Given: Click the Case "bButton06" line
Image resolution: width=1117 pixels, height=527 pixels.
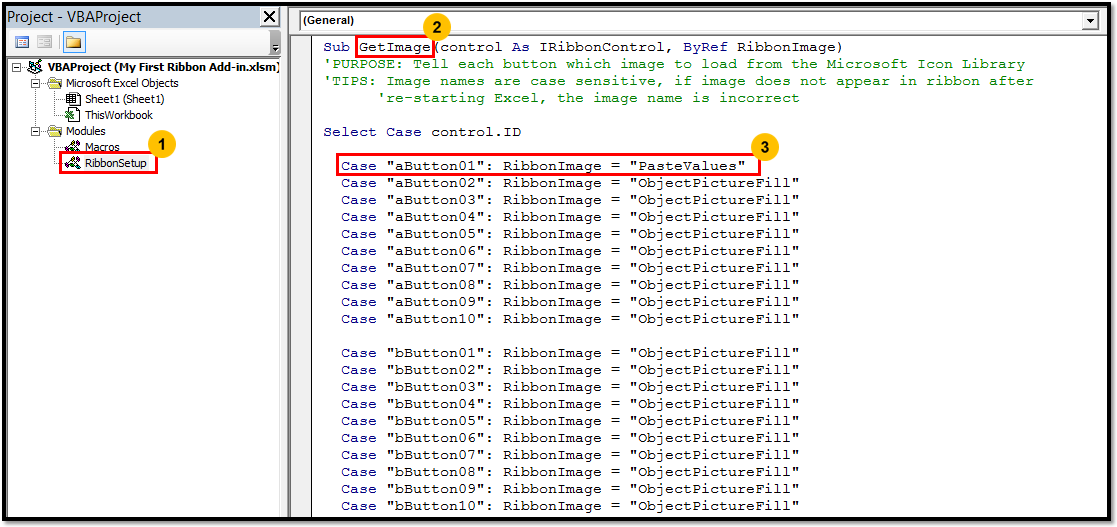Looking at the screenshot, I should coord(570,438).
